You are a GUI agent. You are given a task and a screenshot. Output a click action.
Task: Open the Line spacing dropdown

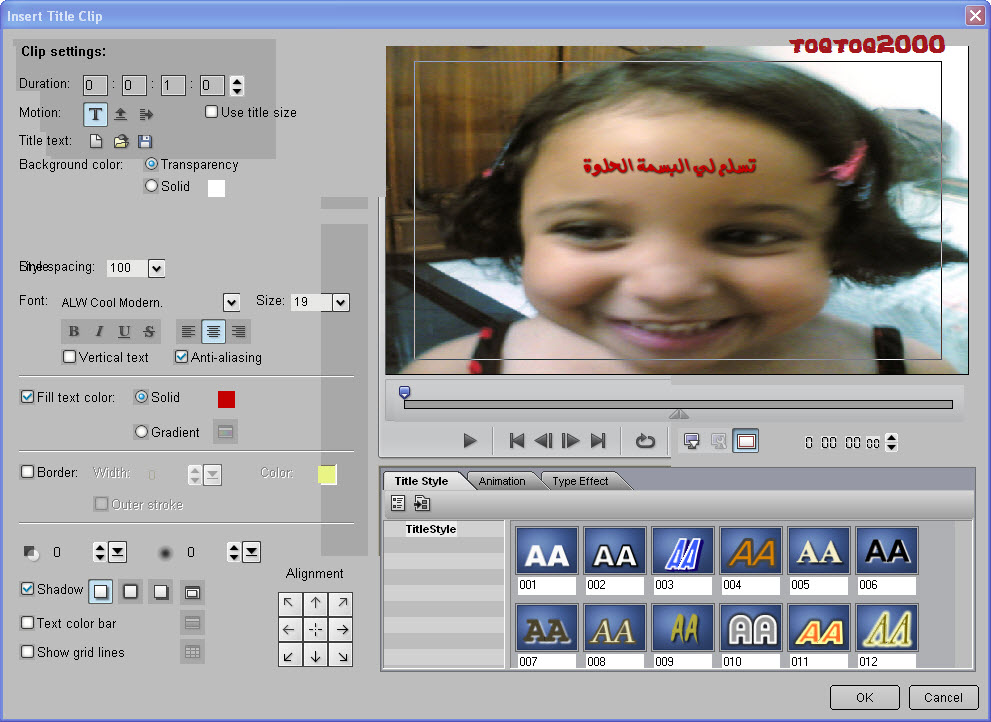click(156, 268)
